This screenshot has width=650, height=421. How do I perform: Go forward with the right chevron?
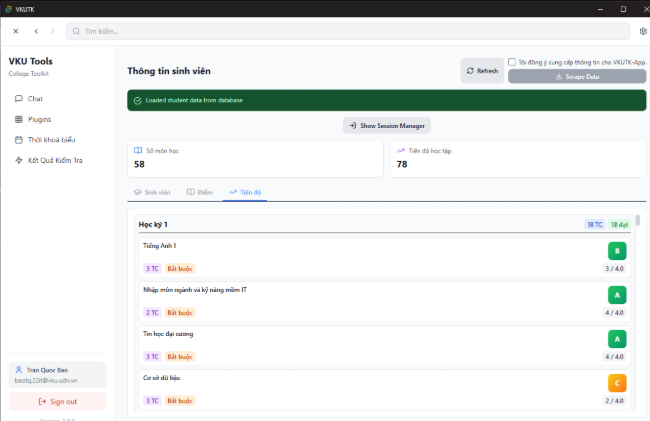pyautogui.click(x=52, y=31)
